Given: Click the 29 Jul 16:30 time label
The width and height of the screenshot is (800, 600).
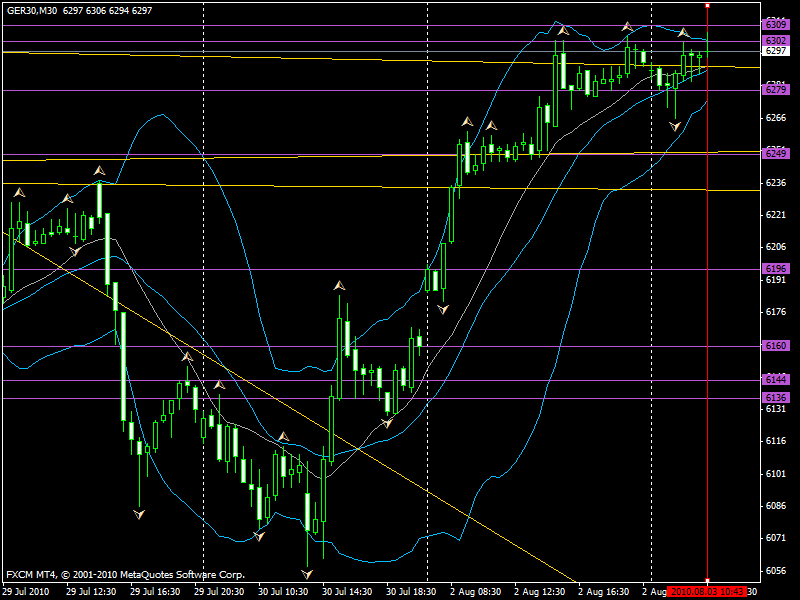Looking at the screenshot, I should coord(155,592).
